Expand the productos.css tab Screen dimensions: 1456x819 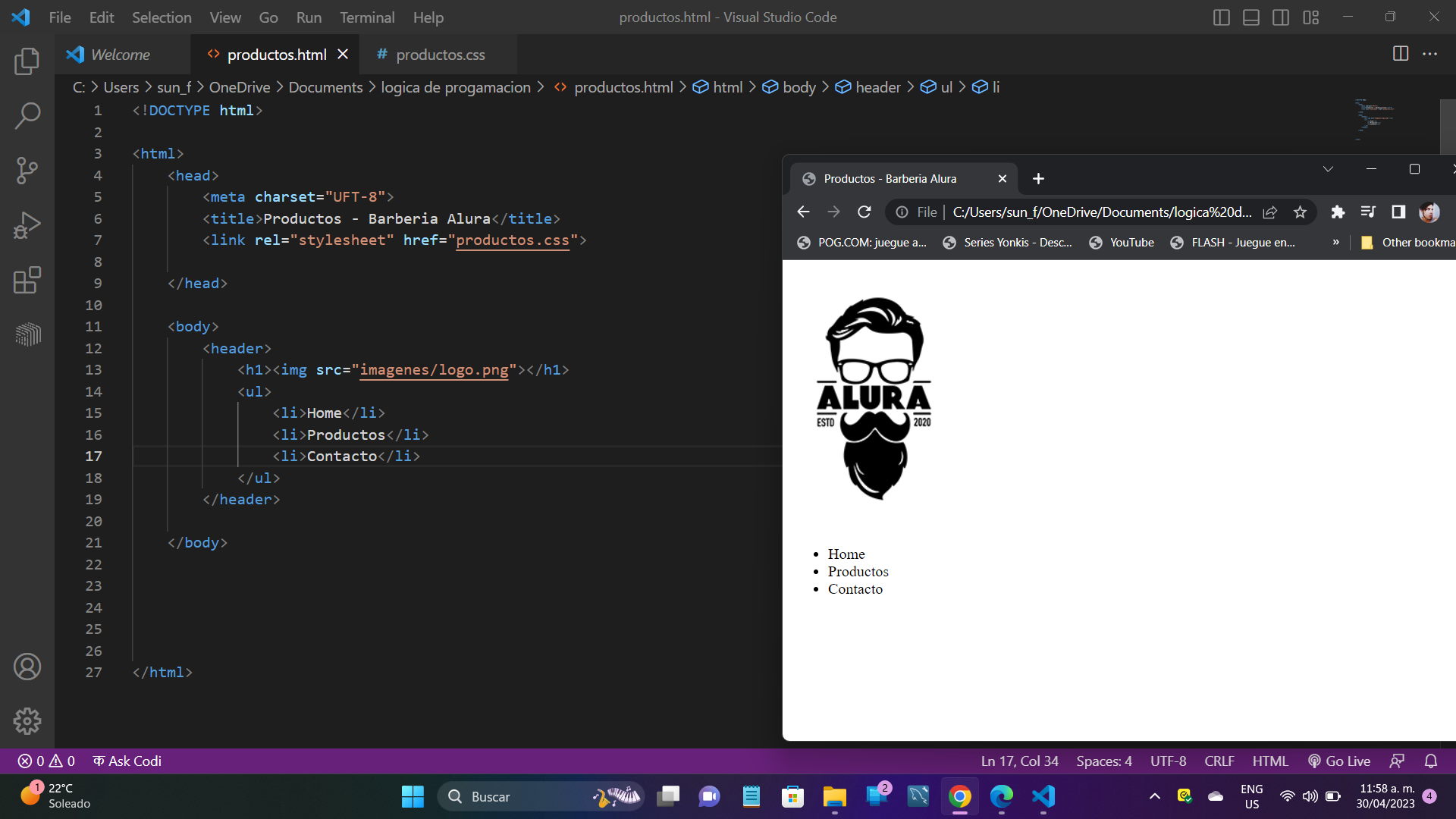pyautogui.click(x=441, y=54)
